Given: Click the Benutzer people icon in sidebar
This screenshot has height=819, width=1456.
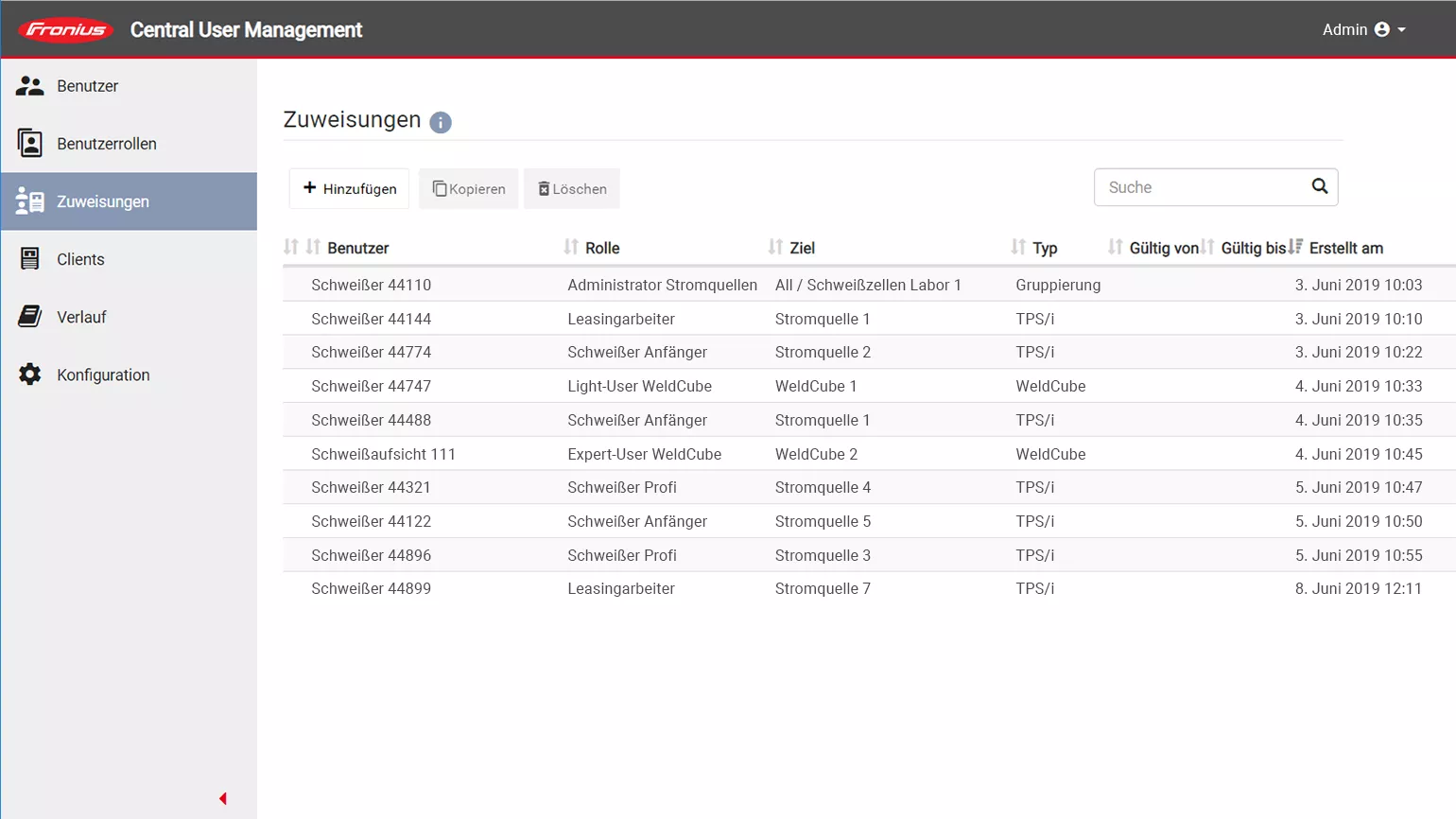Looking at the screenshot, I should coord(30,86).
